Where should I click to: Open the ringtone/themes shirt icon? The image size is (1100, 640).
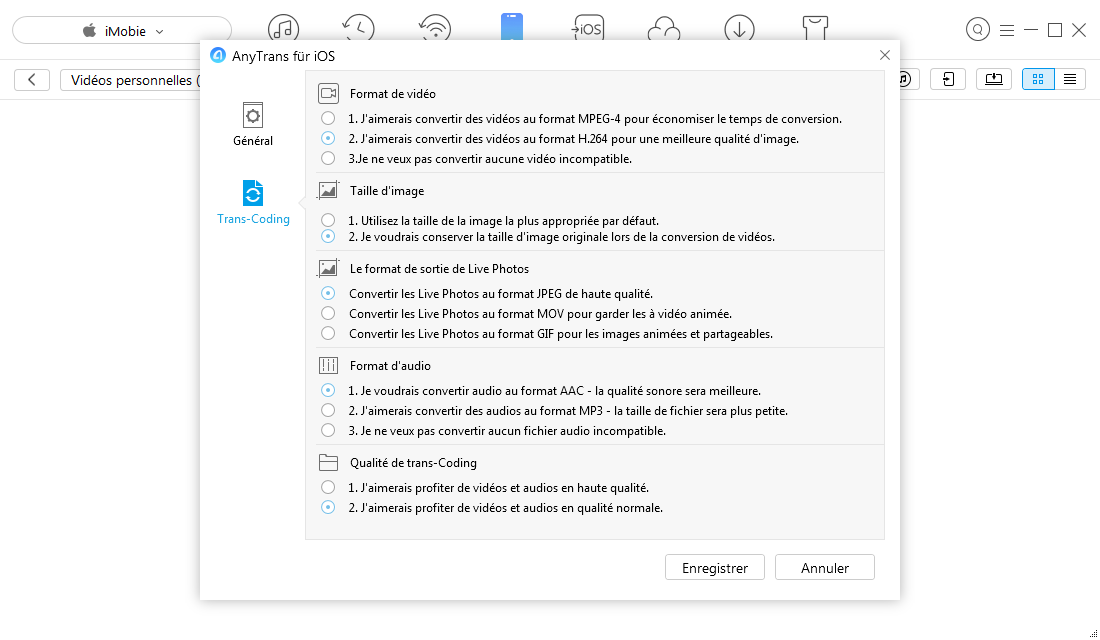pos(815,29)
